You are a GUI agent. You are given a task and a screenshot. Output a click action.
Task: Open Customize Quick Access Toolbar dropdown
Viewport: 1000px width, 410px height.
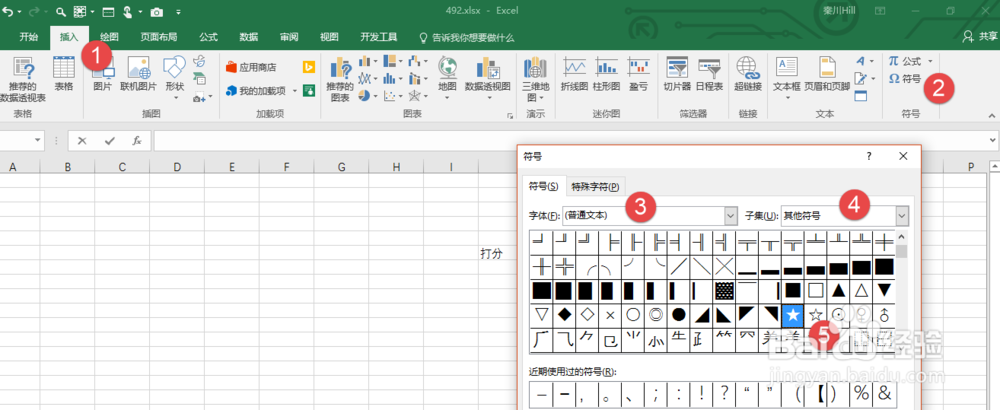tap(178, 12)
